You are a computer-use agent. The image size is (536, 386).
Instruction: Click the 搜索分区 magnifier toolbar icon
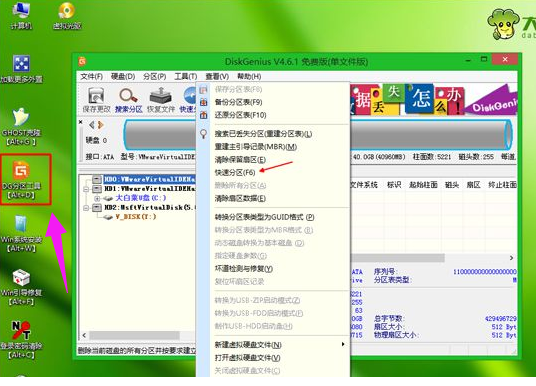[x=129, y=100]
